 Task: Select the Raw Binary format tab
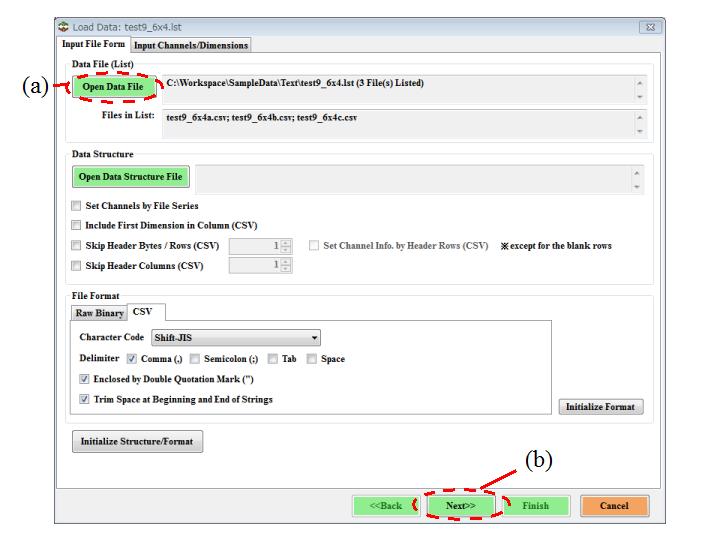pyautogui.click(x=99, y=313)
